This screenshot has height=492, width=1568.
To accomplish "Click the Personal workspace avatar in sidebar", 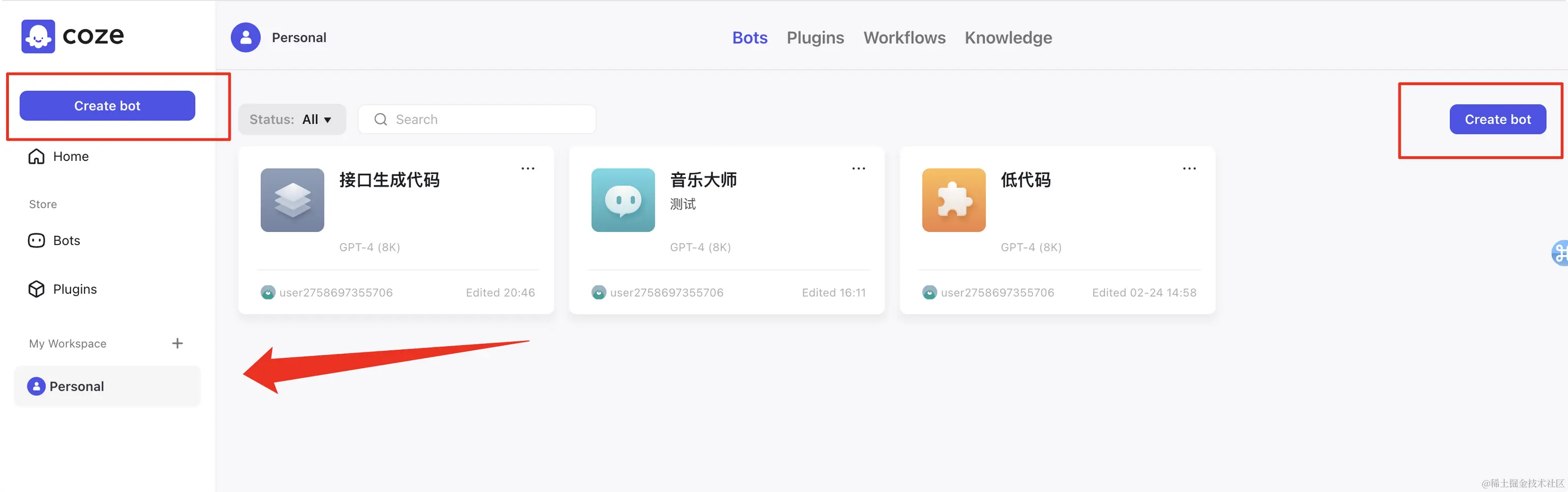I will (x=36, y=386).
